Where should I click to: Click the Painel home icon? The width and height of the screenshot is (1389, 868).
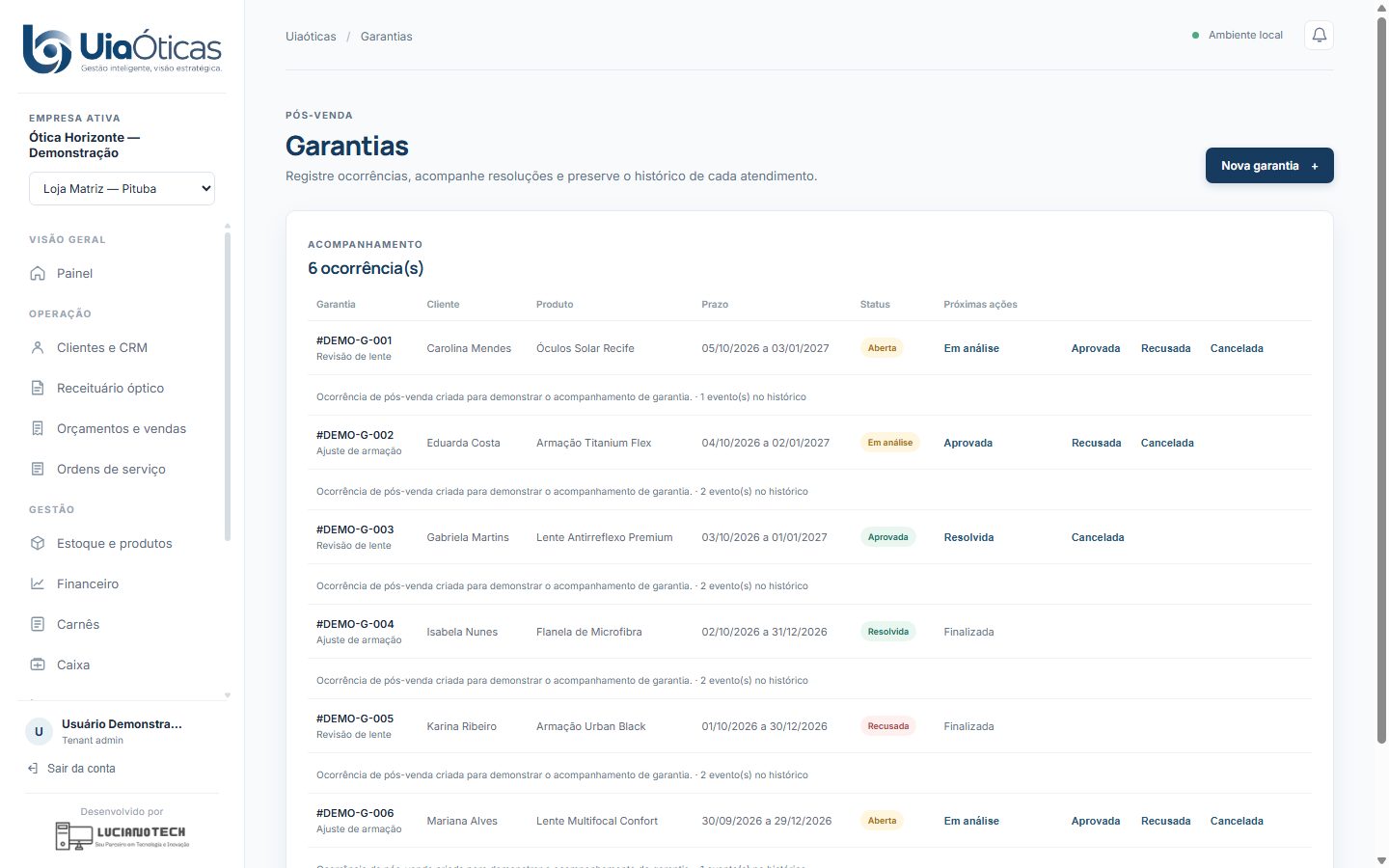point(38,274)
